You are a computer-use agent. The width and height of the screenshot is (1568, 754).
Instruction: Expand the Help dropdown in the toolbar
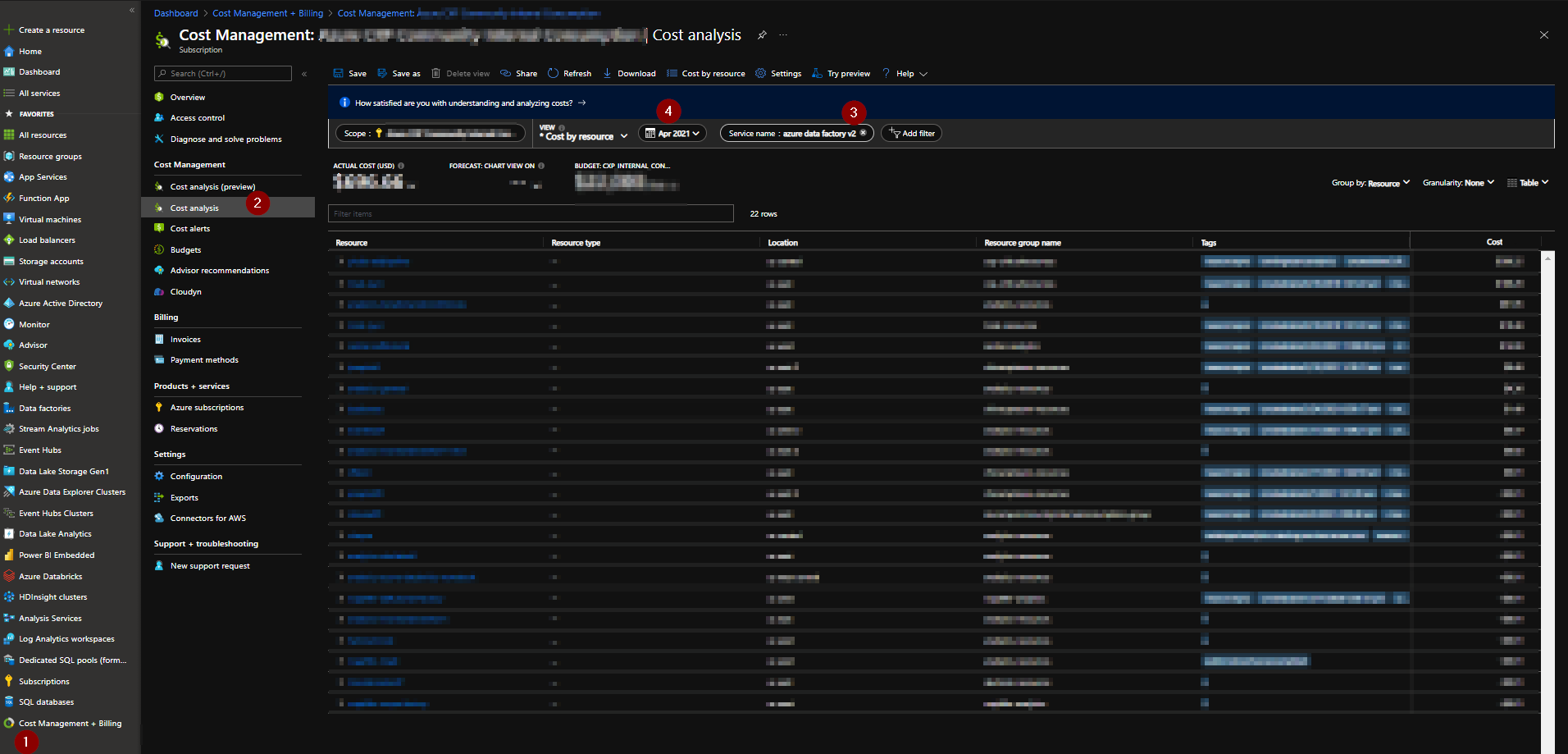[905, 74]
